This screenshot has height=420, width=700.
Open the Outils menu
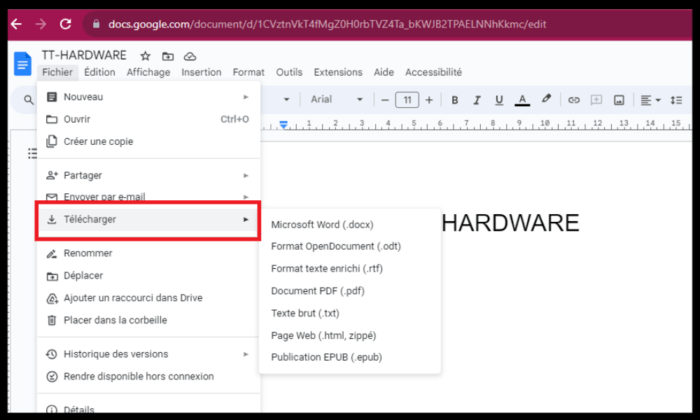pyautogui.click(x=289, y=72)
